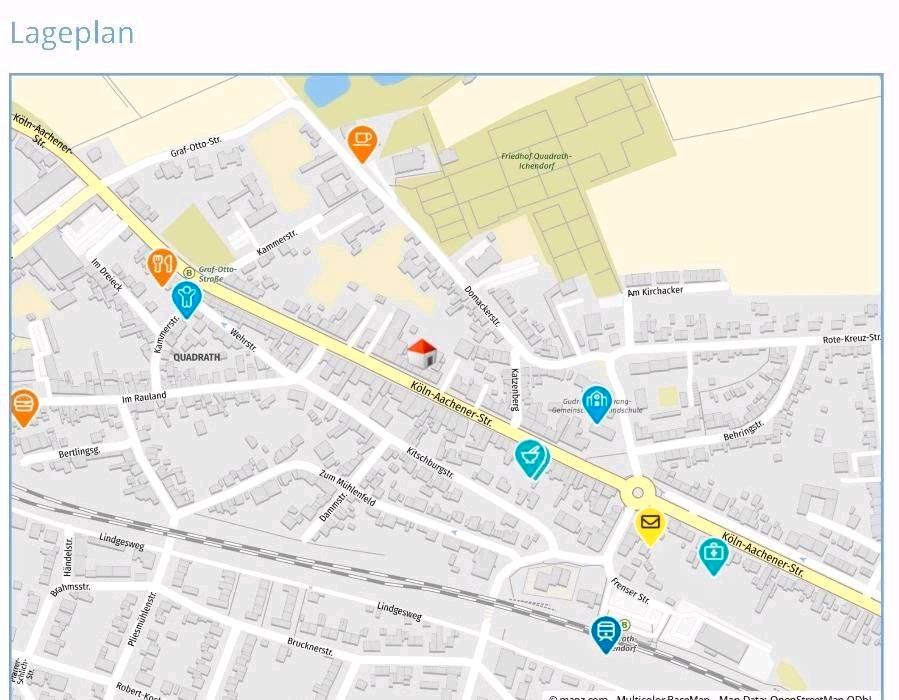Click the orange burger fast-food marker
The image size is (899, 700).
coord(24,406)
